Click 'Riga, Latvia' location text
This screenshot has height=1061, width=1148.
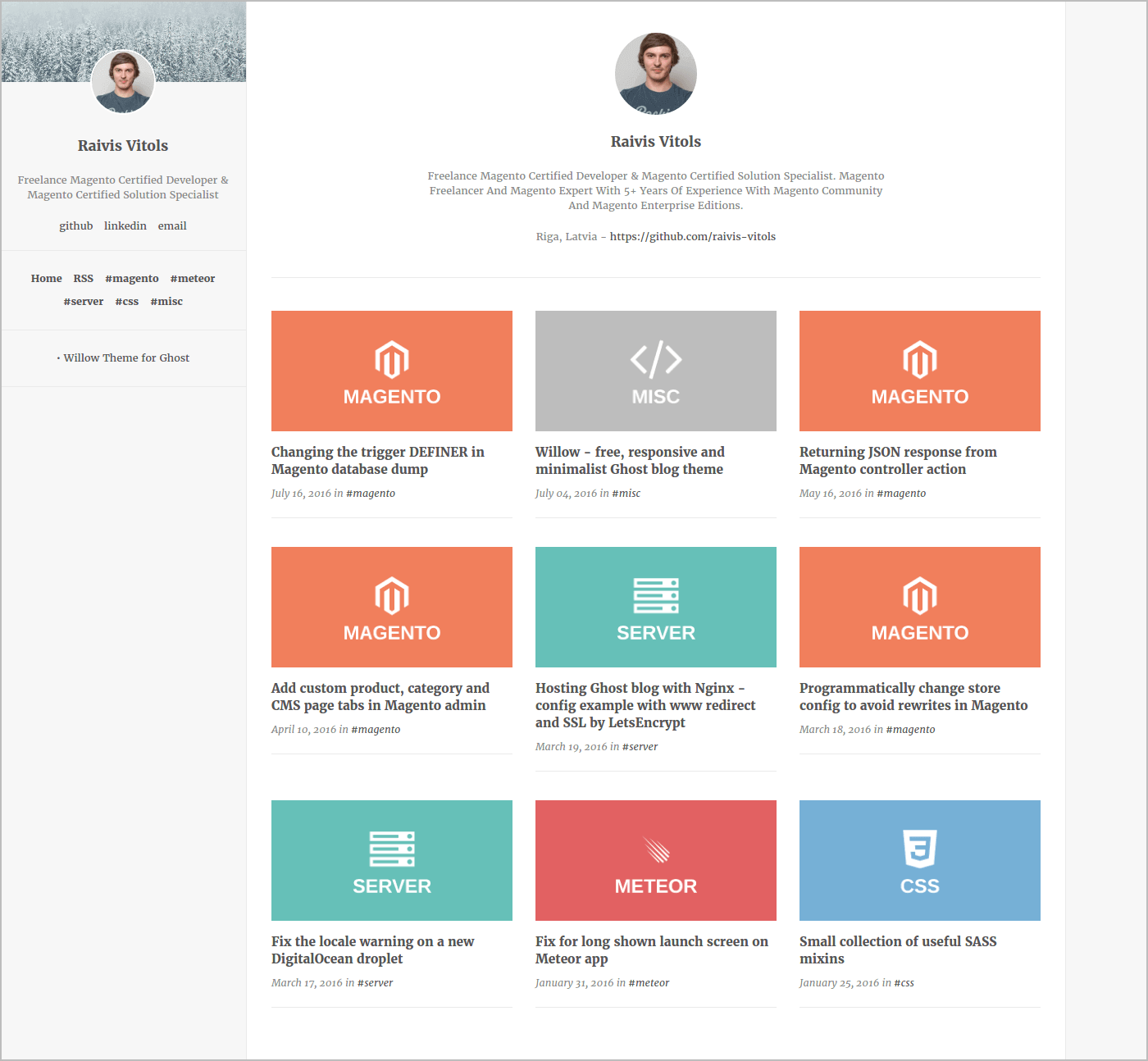(567, 236)
